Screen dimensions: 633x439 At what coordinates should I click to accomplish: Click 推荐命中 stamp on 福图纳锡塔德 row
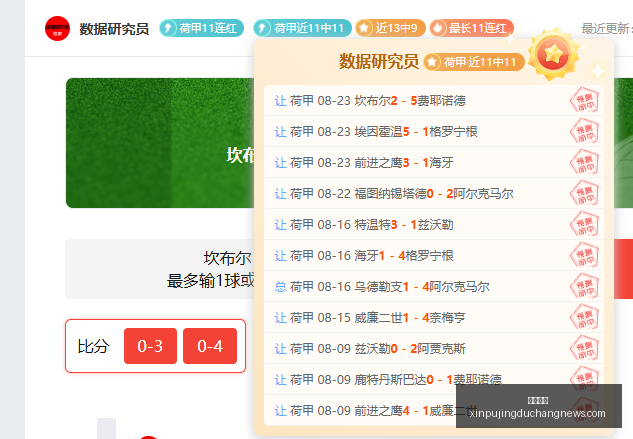tap(584, 193)
